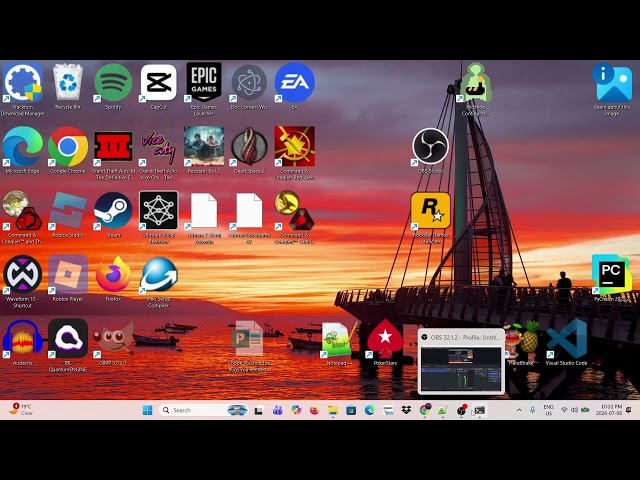Open Firefox from the taskbar

[x=314, y=410]
